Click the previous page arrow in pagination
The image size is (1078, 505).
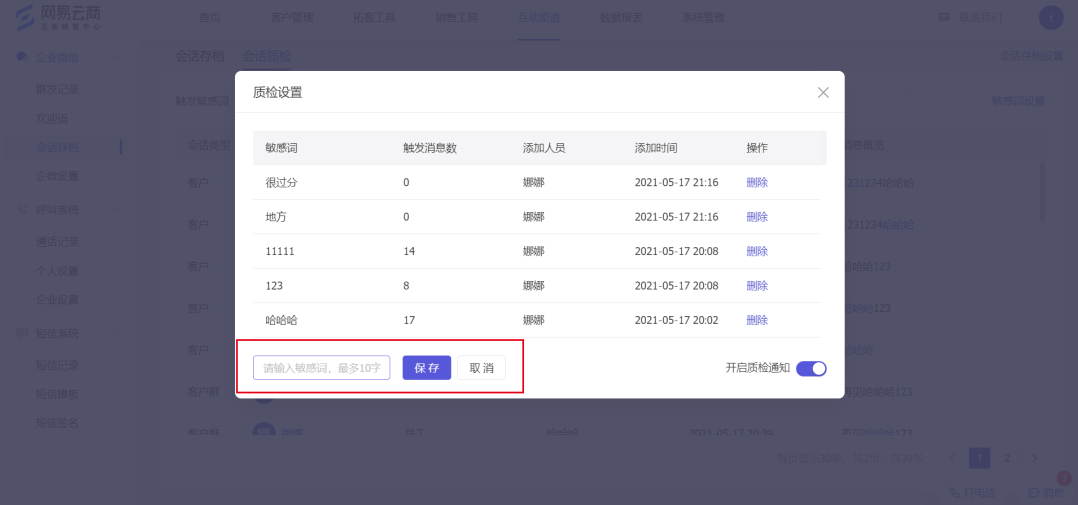(x=952, y=458)
